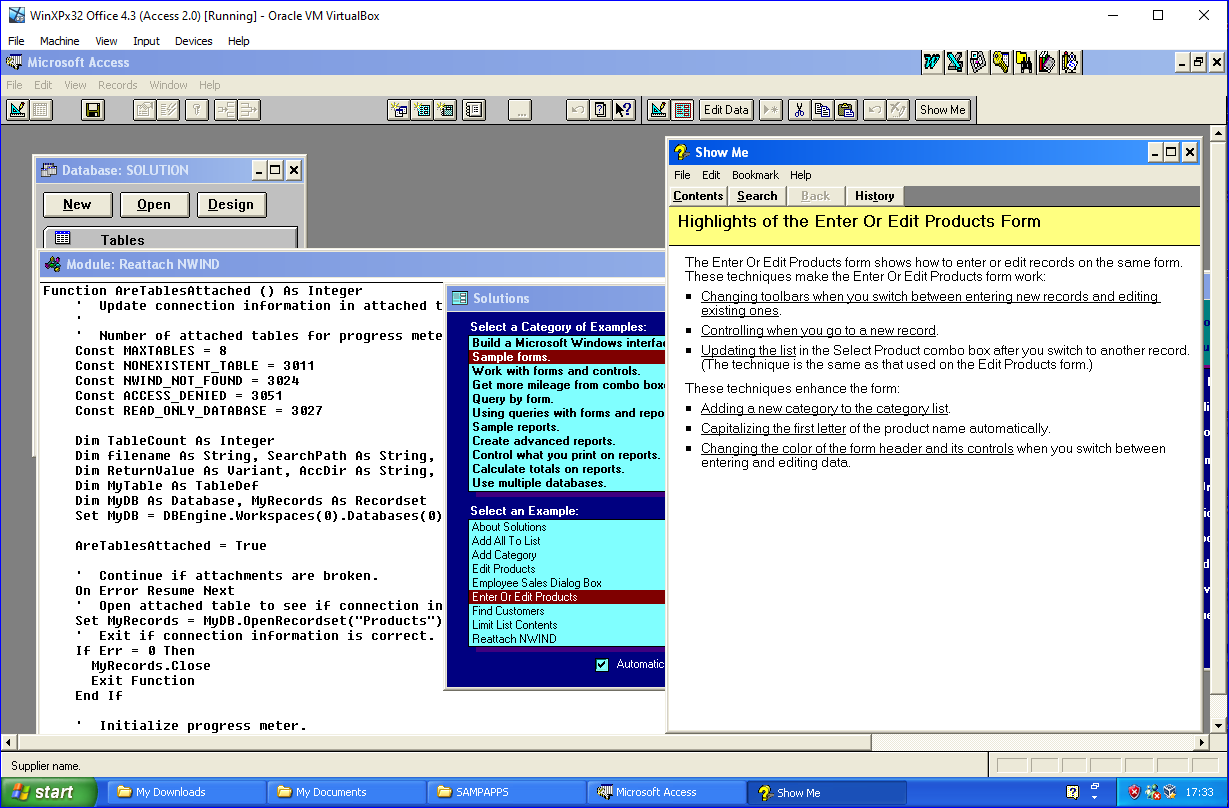The width and height of the screenshot is (1229, 808).
Task: Click the Tables icon in Database window
Action: click(63, 239)
